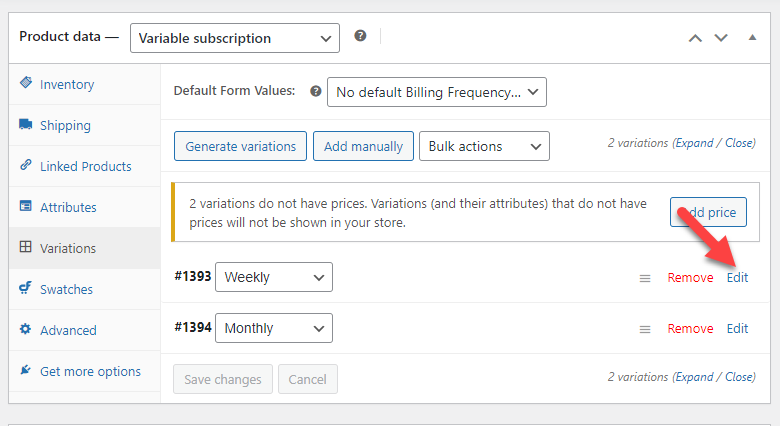Switch to the Variations tab
Screen dimensions: 780x426
[68, 248]
